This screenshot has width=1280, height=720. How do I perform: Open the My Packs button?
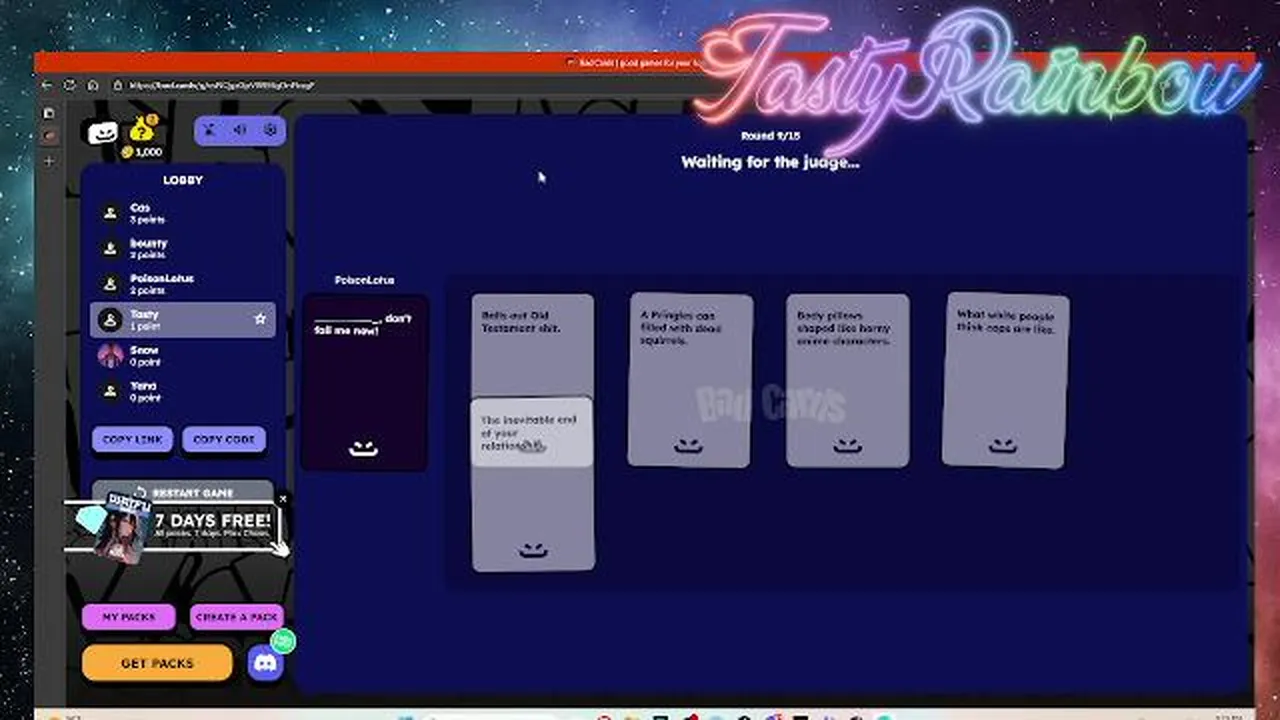coord(129,617)
